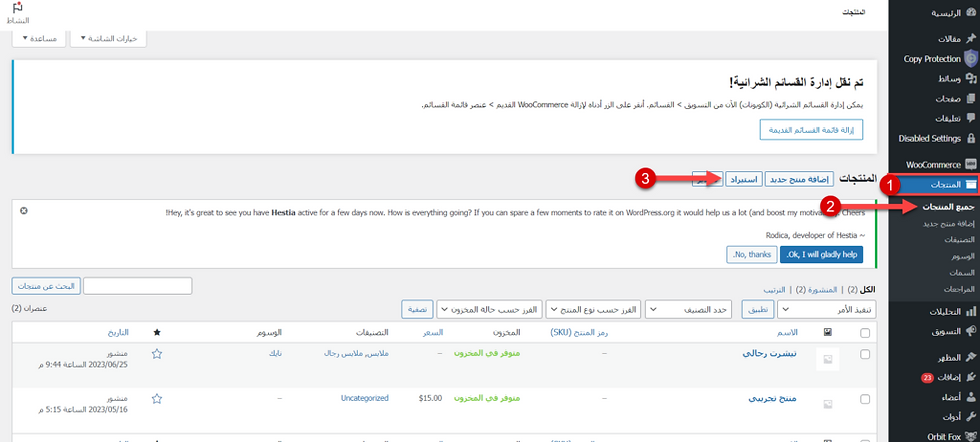Click the التسويق megaphone icon

(x=971, y=331)
